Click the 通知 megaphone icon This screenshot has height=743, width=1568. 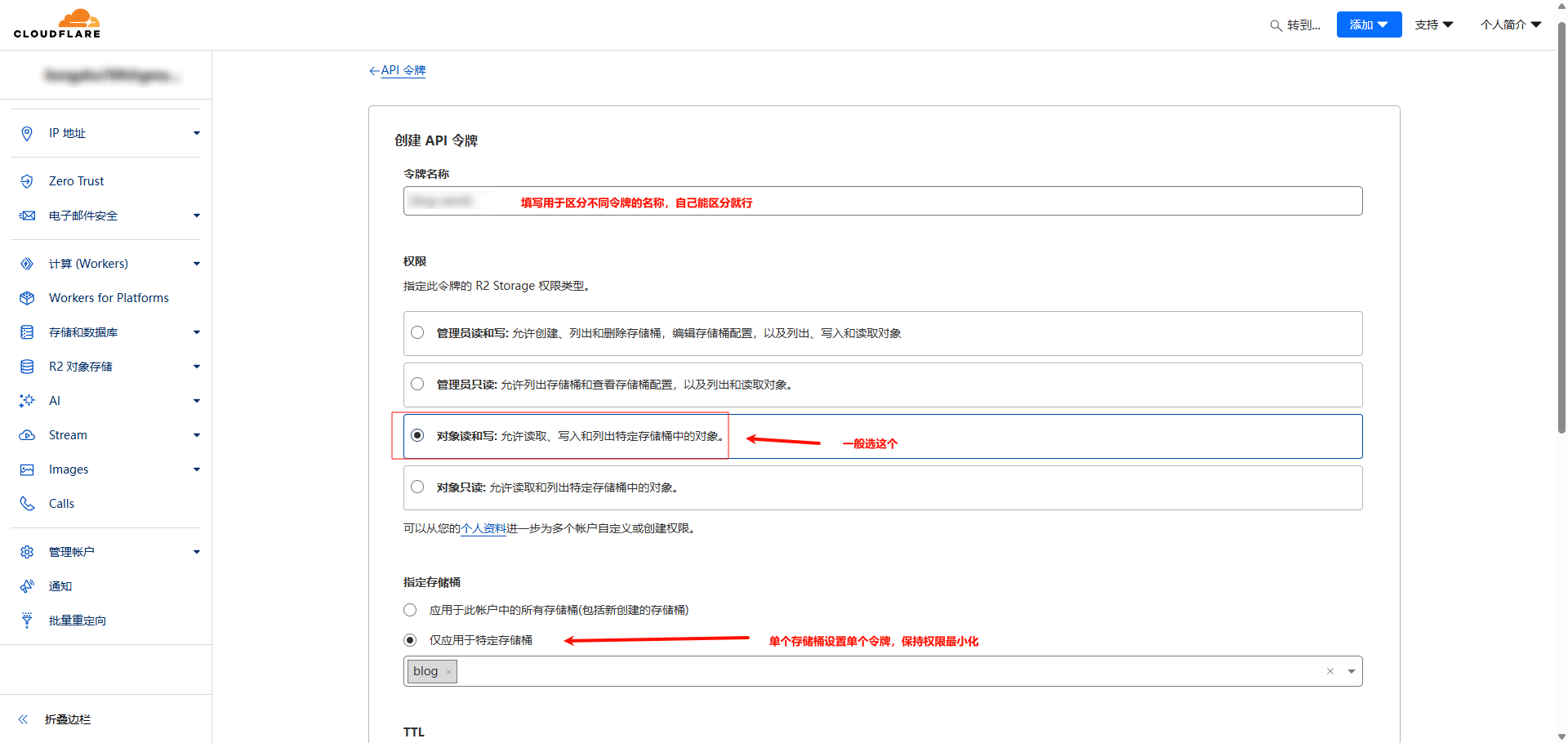pos(27,586)
